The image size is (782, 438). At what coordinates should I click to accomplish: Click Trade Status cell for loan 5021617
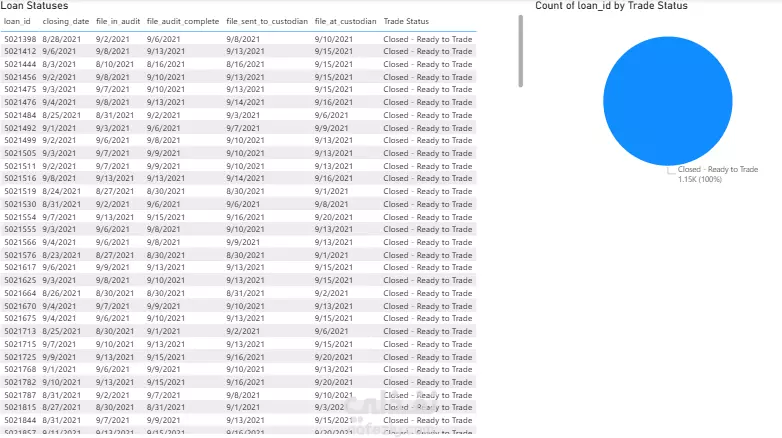428,267
